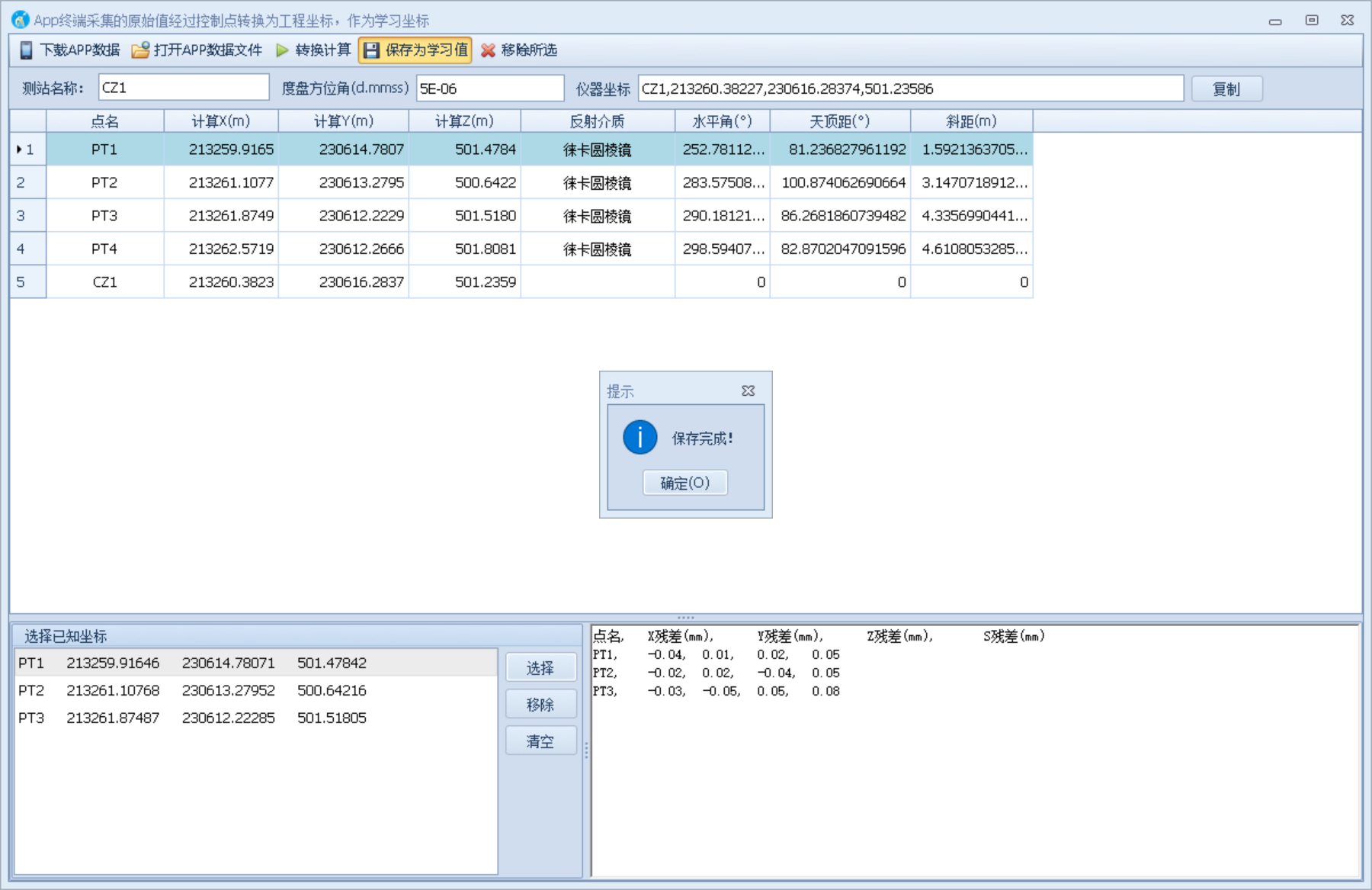The image size is (1372, 890).
Task: Click the 移除 button beside coordinate list
Action: pos(540,705)
